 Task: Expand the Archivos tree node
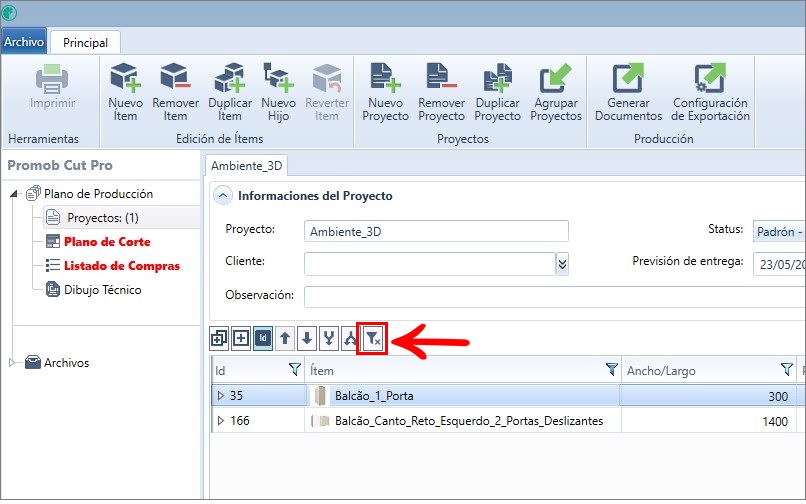(x=12, y=363)
